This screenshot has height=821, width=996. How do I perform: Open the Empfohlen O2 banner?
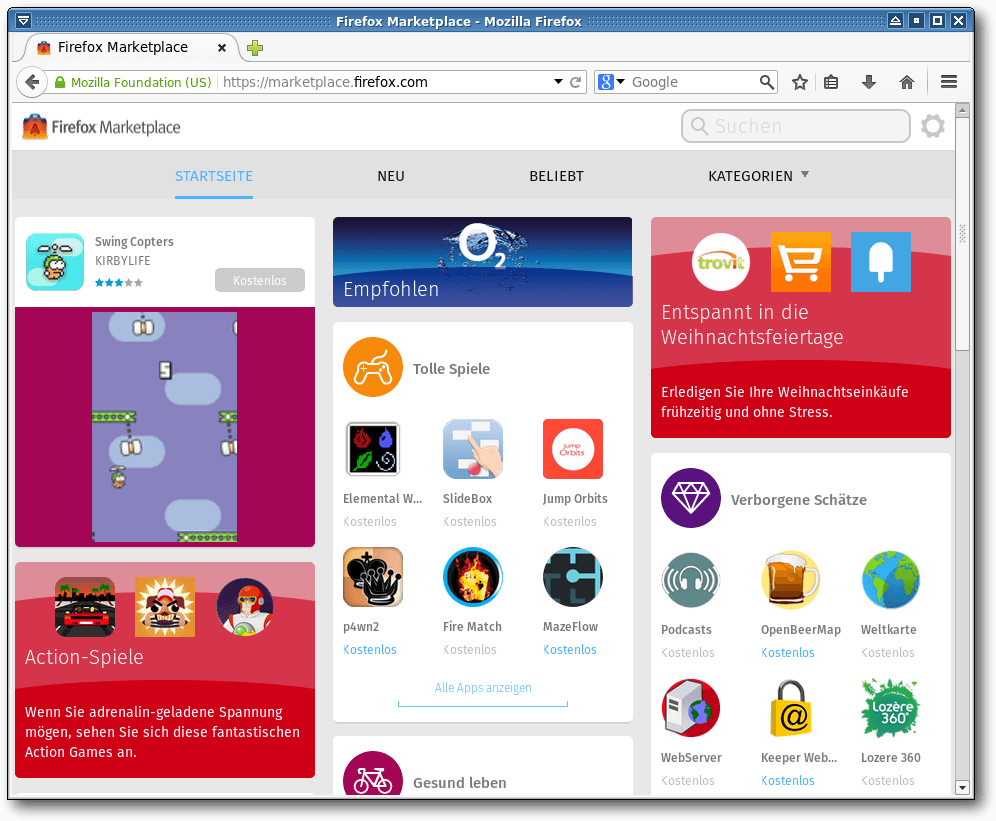(483, 262)
